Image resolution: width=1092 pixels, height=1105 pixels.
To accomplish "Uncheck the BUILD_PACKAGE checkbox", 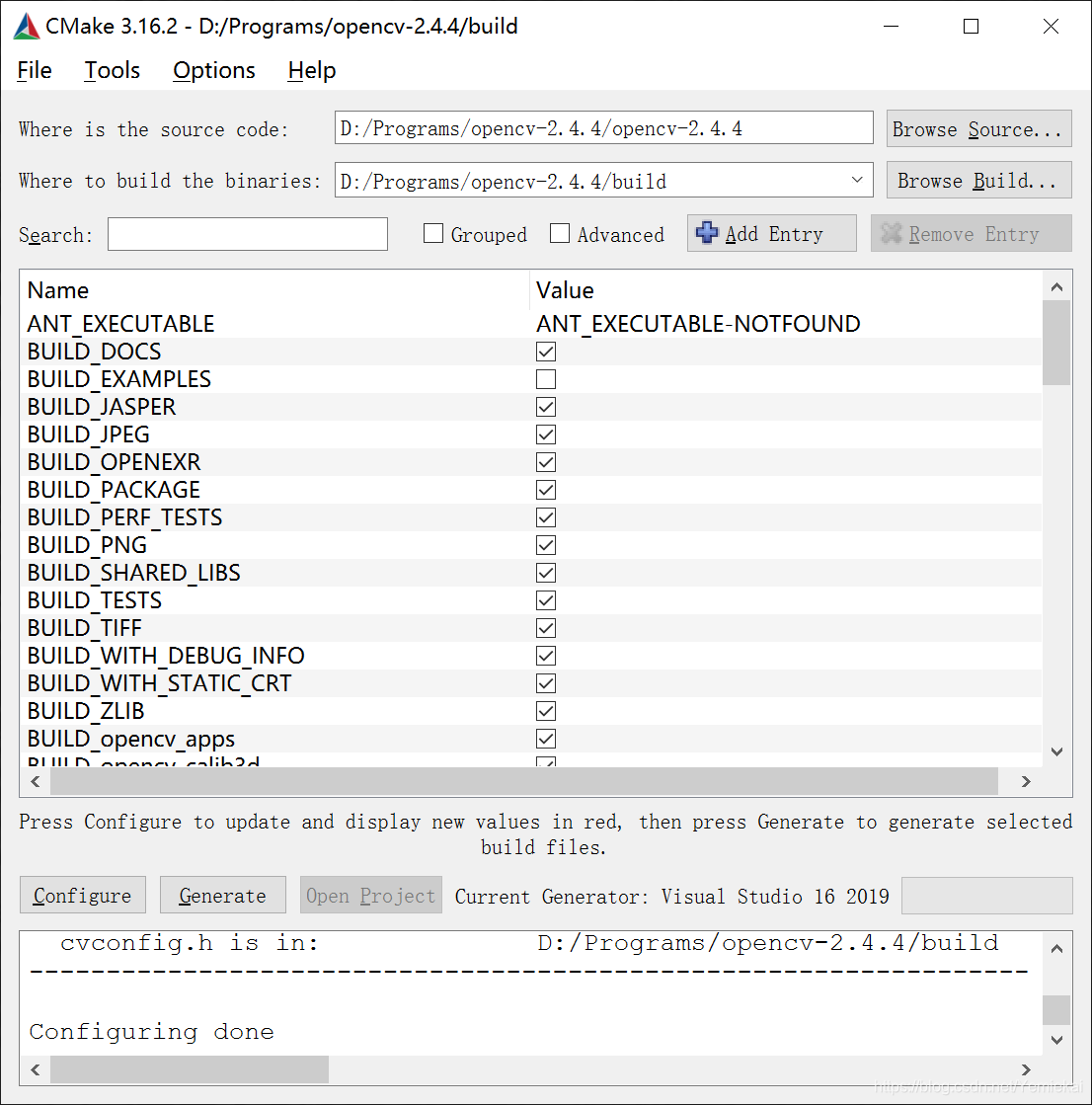I will click(546, 490).
